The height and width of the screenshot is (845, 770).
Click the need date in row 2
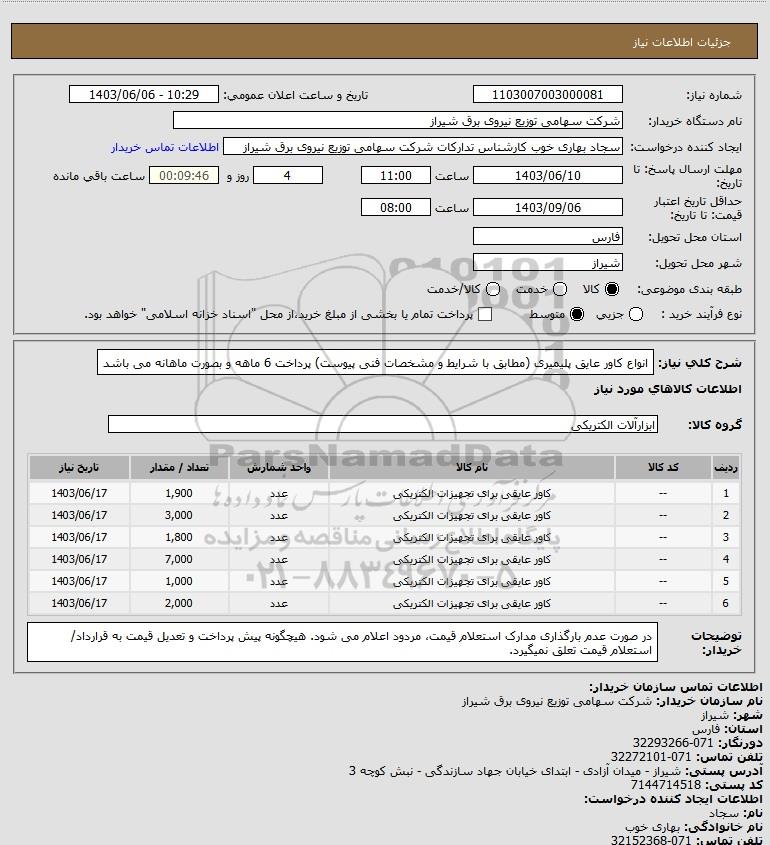[79, 515]
